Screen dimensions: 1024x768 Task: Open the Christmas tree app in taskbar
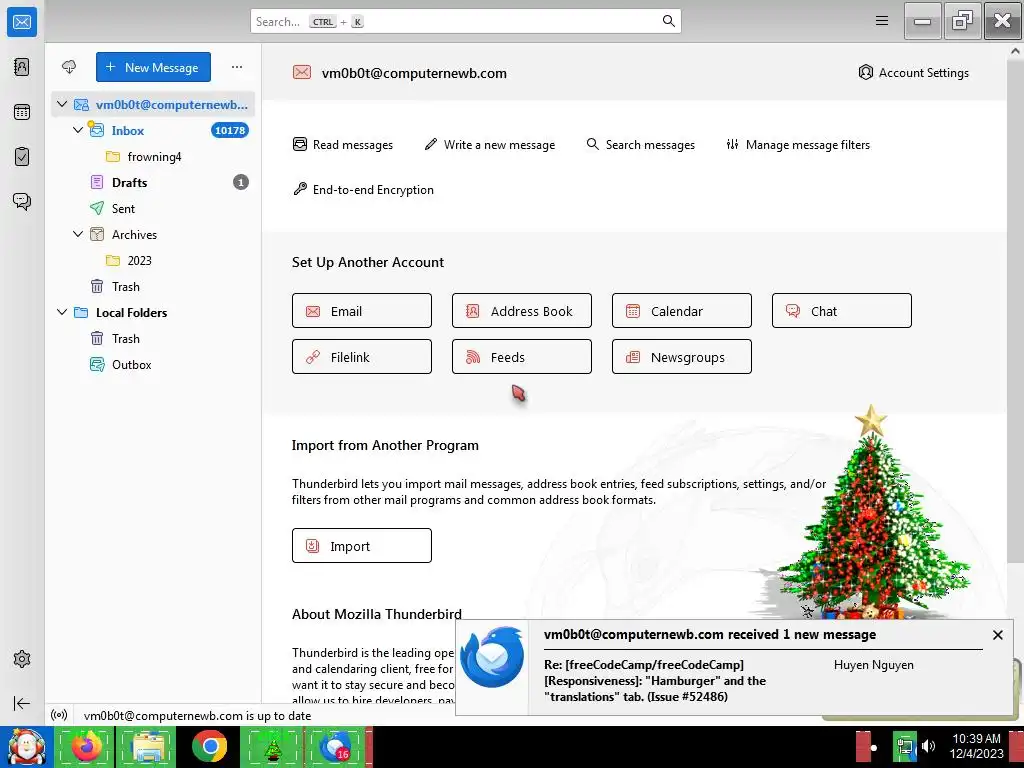click(x=272, y=746)
